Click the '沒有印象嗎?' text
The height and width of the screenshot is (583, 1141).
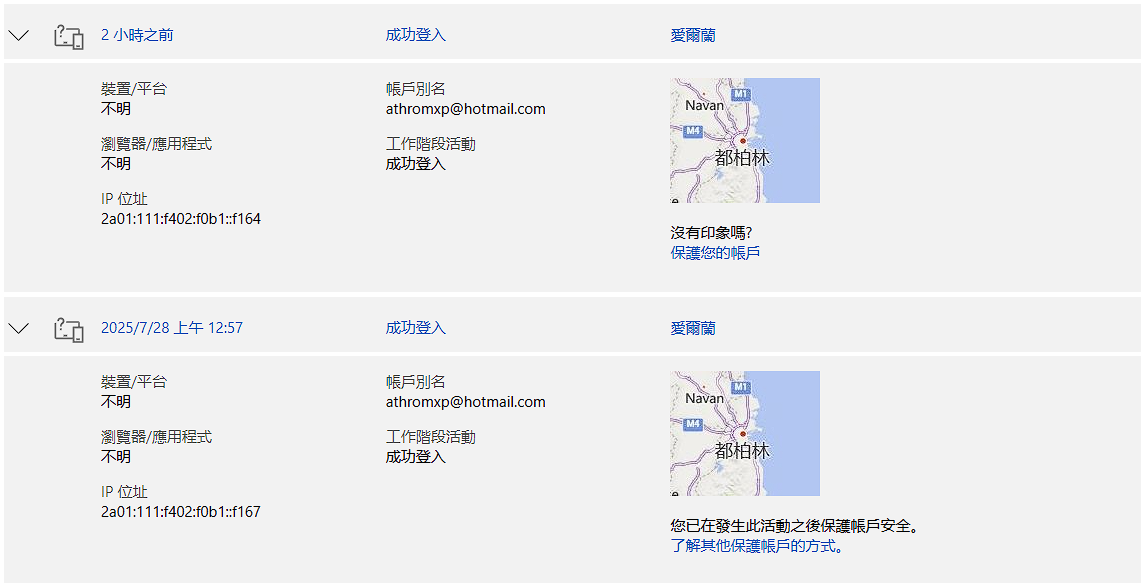click(x=711, y=233)
